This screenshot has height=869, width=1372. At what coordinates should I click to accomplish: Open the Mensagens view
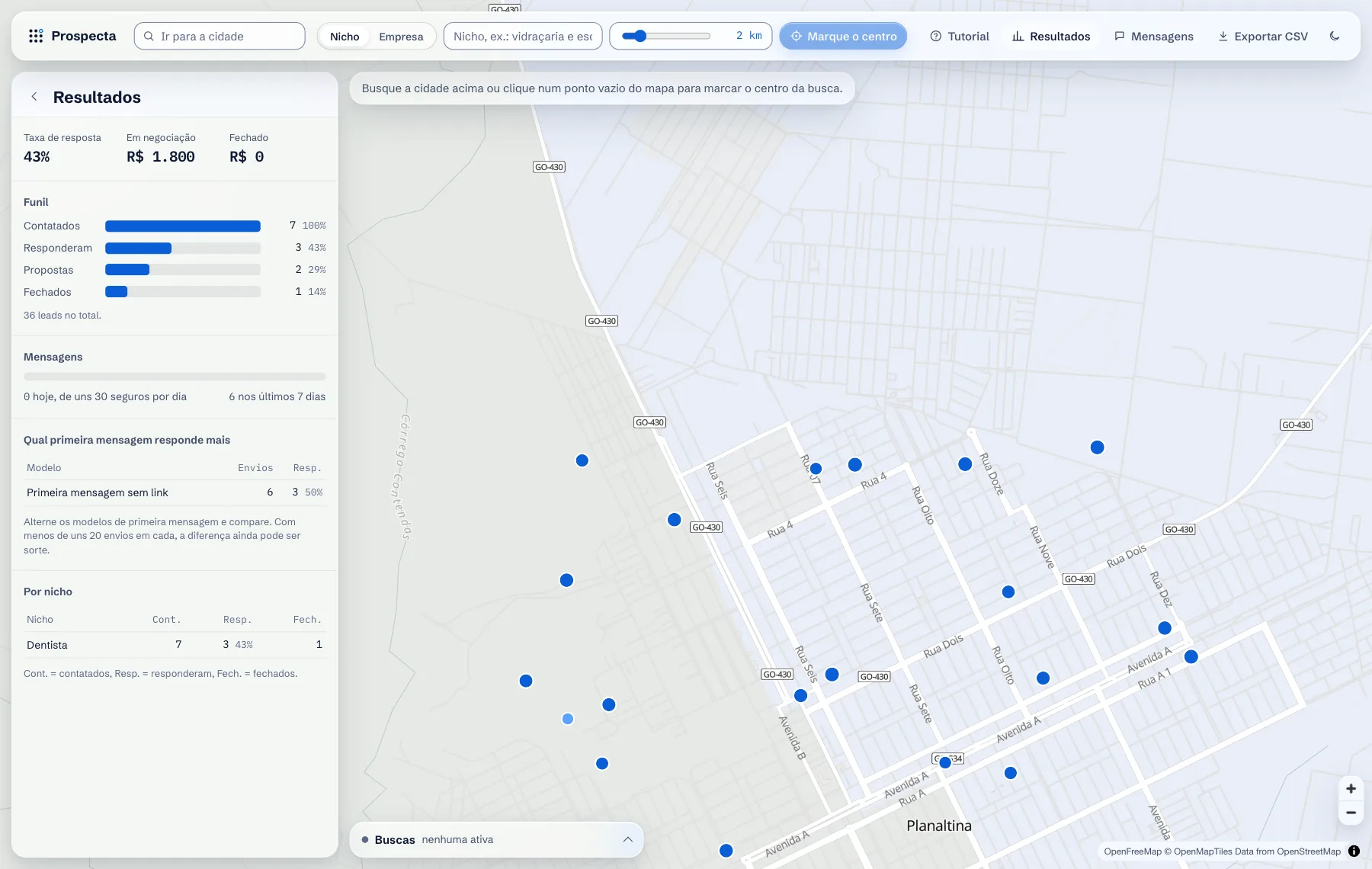tap(1154, 36)
